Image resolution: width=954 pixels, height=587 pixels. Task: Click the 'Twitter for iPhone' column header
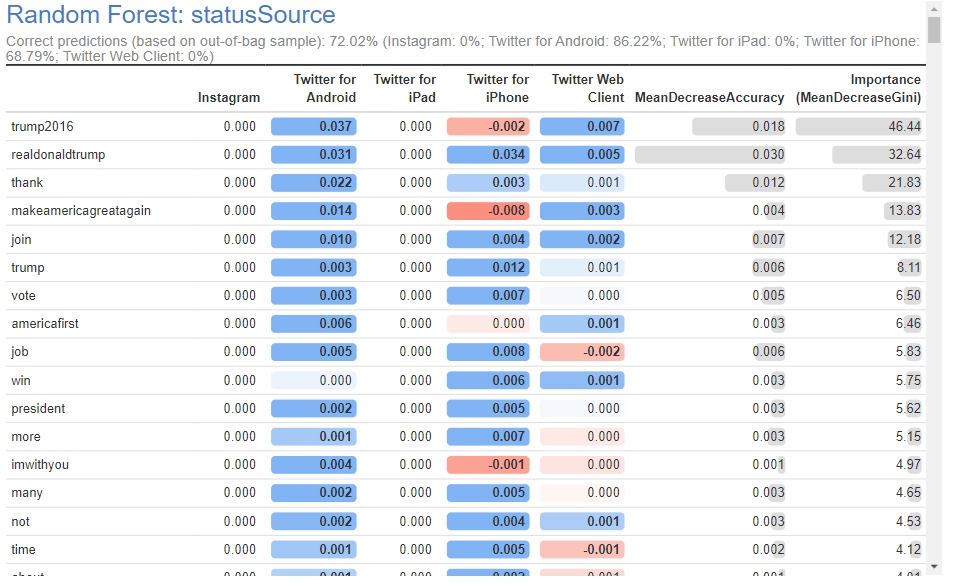(x=497, y=89)
